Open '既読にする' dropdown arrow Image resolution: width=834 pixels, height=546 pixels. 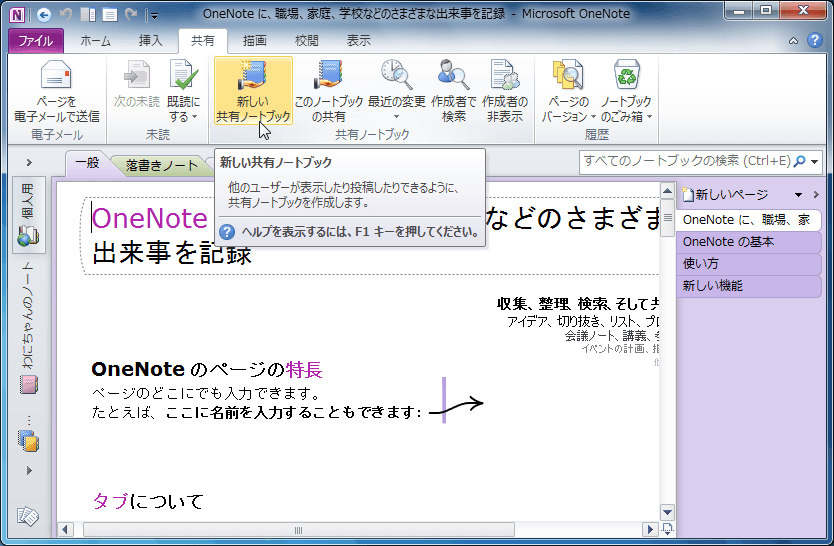tap(195, 116)
